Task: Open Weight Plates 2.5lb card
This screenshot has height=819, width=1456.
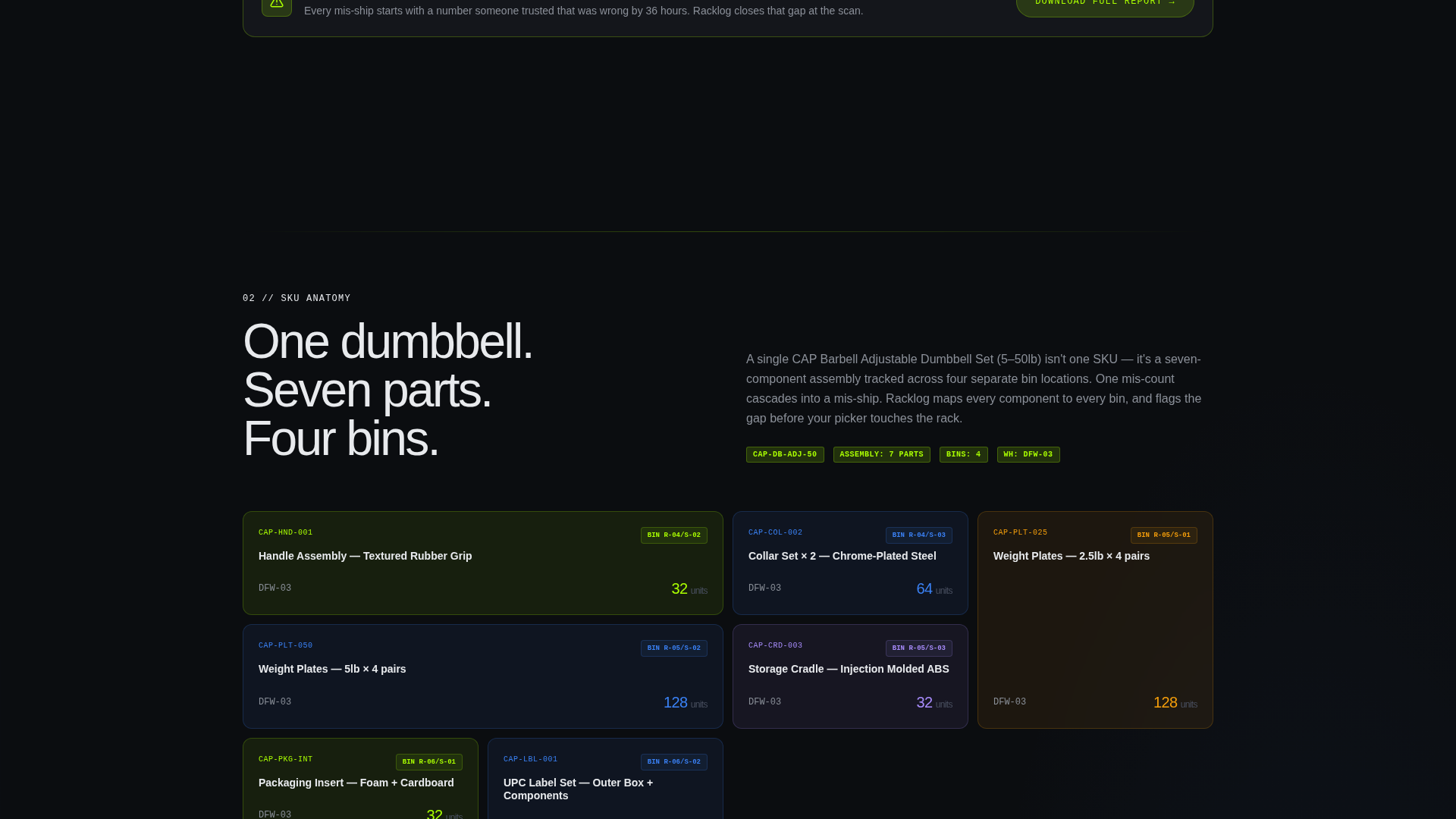Action: (x=1095, y=620)
